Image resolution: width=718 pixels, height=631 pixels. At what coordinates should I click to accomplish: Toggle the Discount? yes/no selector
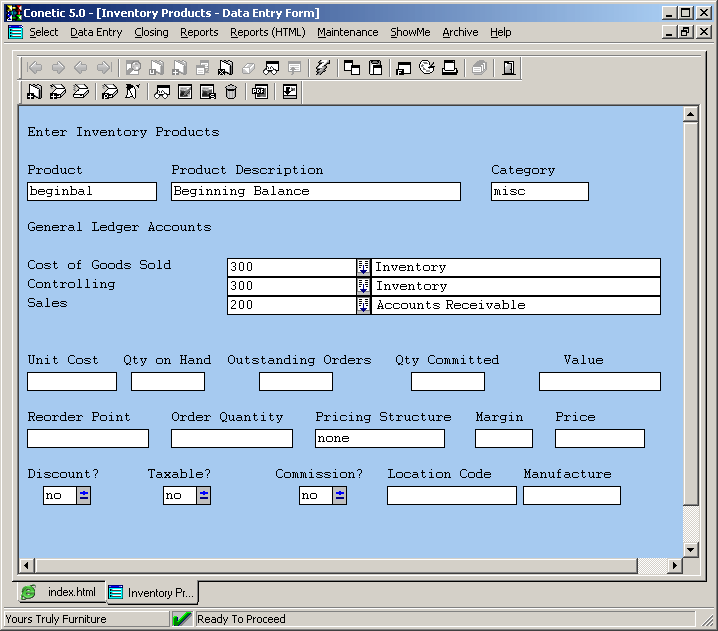tap(84, 495)
